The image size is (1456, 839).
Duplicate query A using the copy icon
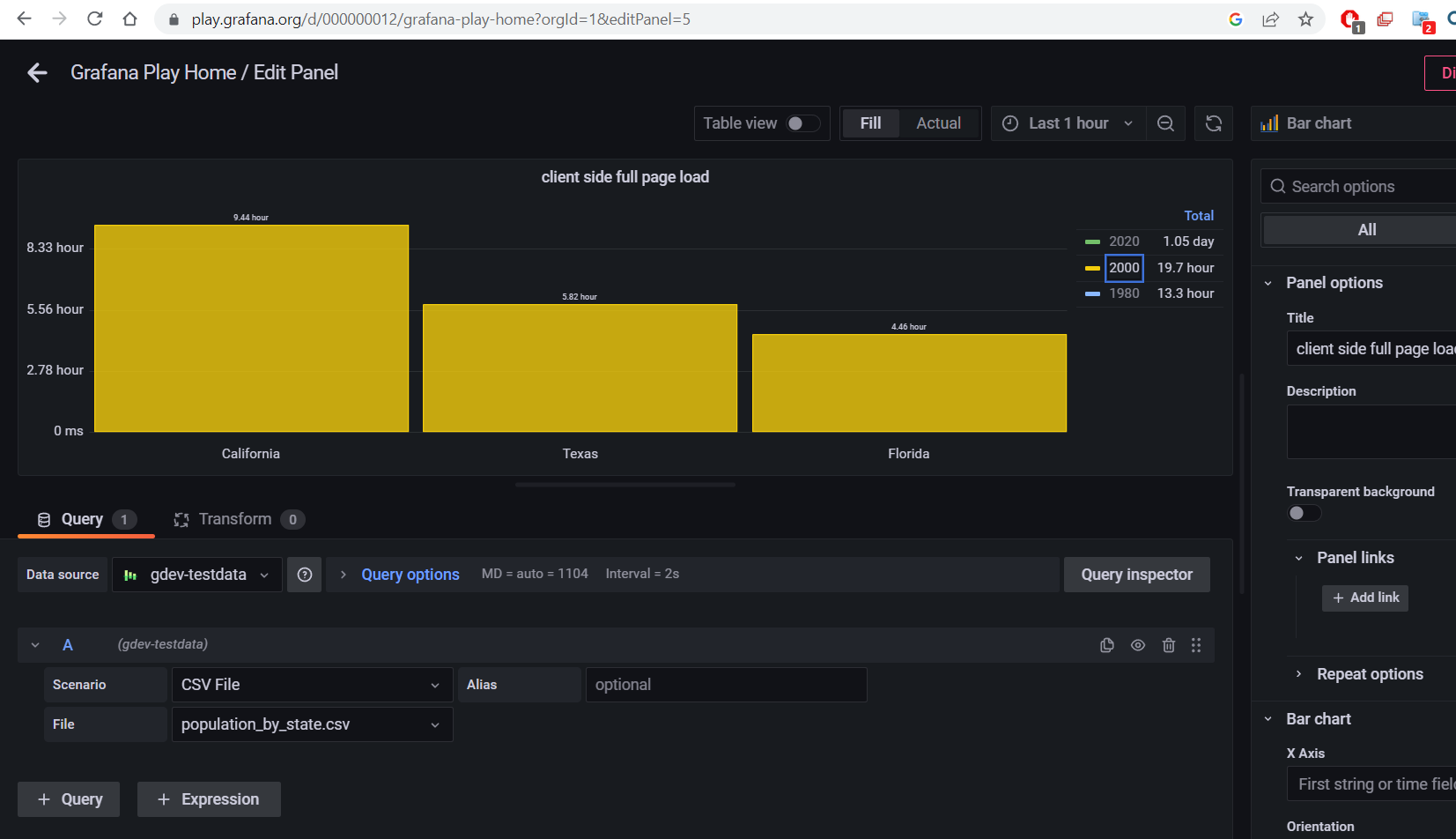click(x=1106, y=644)
